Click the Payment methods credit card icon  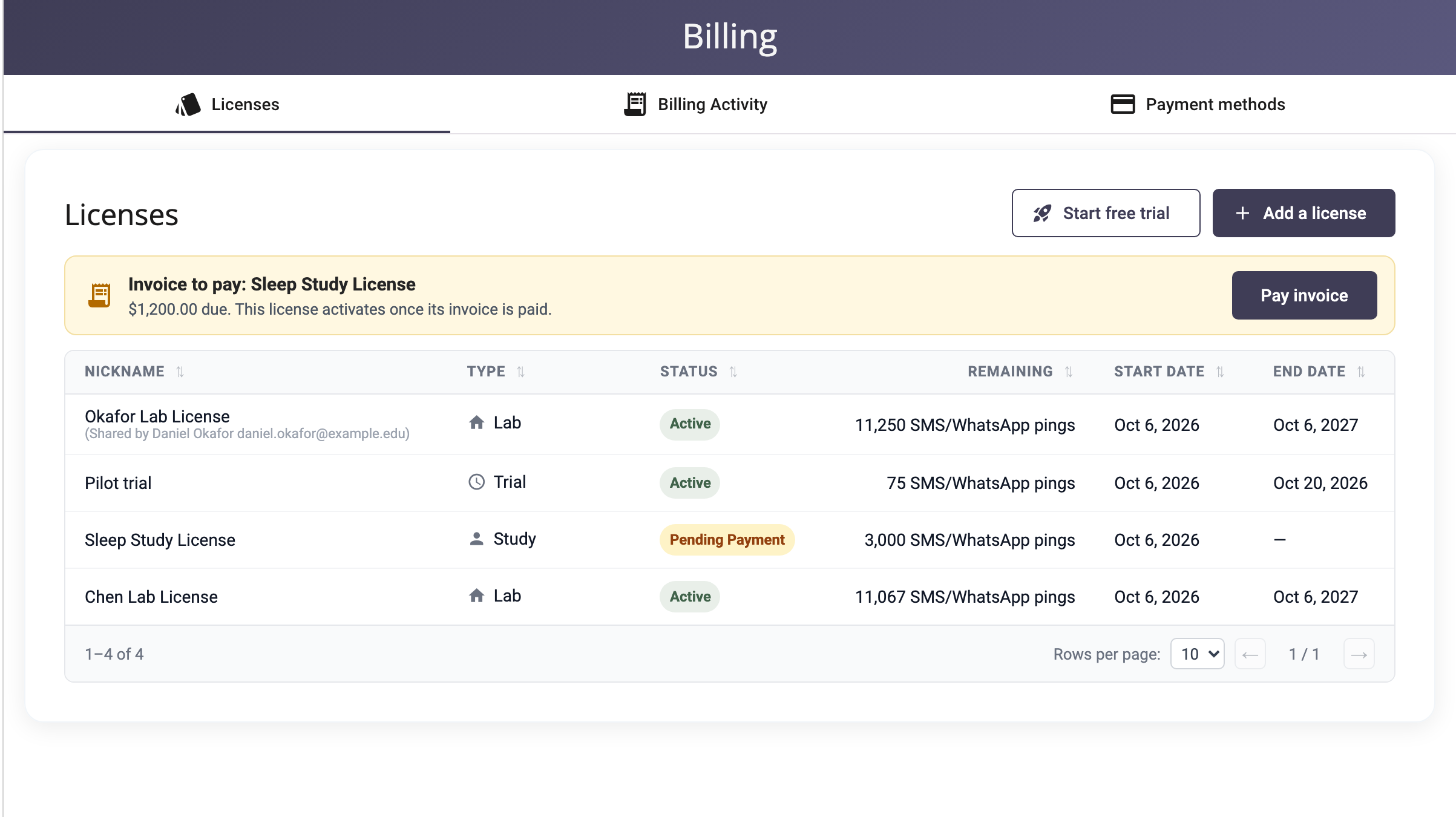[1123, 104]
